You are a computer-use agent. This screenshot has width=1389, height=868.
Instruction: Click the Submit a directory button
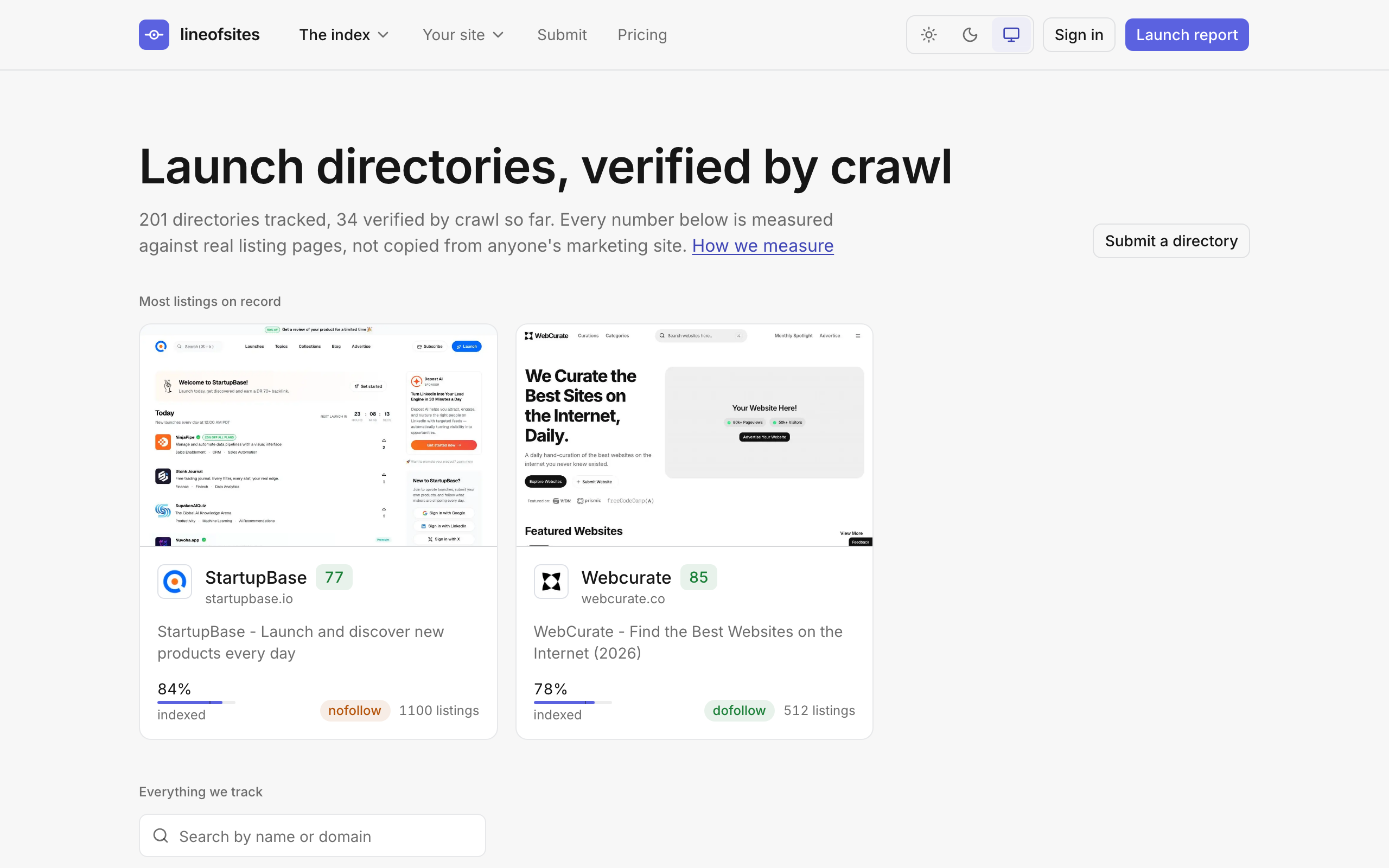(x=1171, y=240)
